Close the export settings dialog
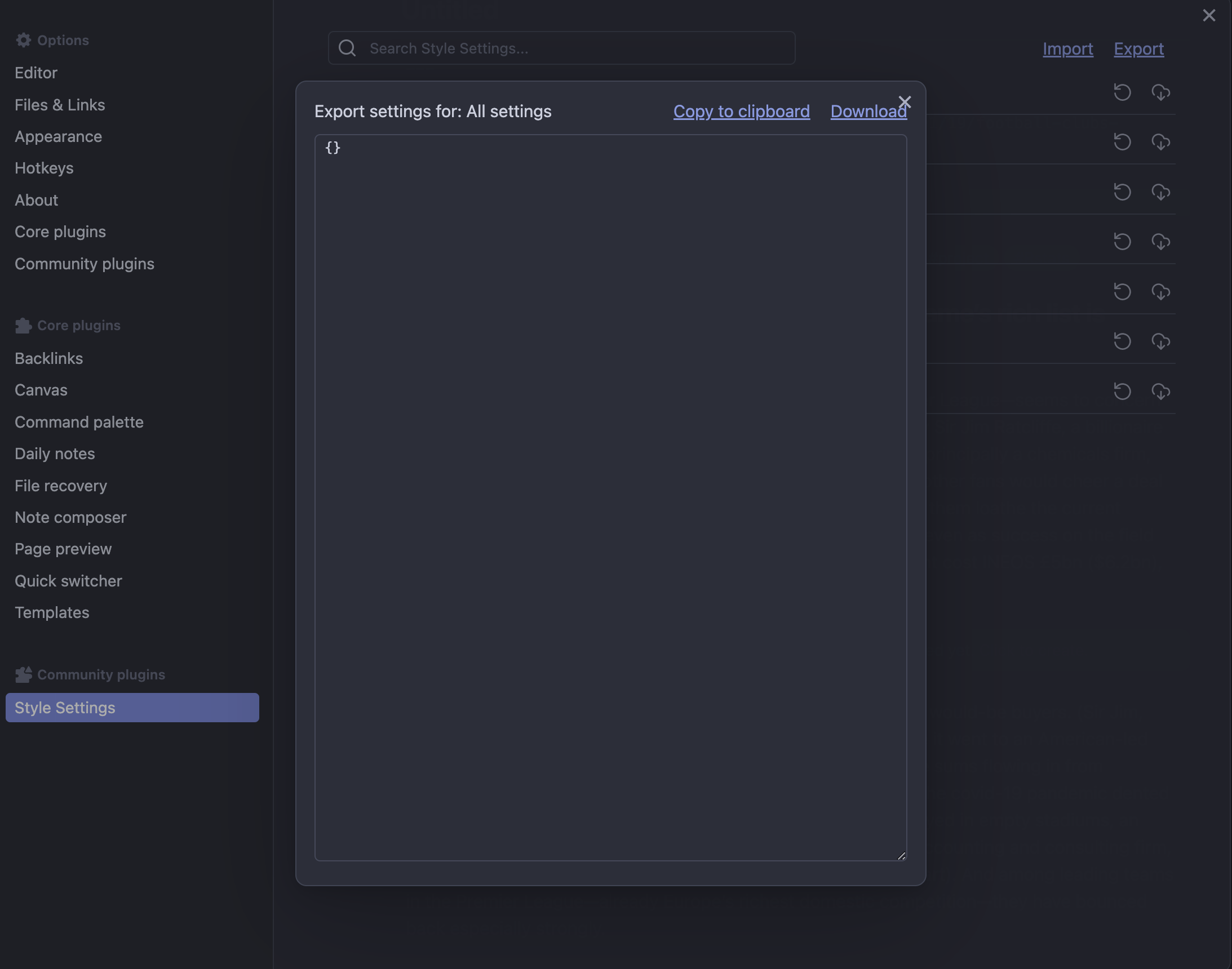The height and width of the screenshot is (969, 1232). tap(905, 102)
